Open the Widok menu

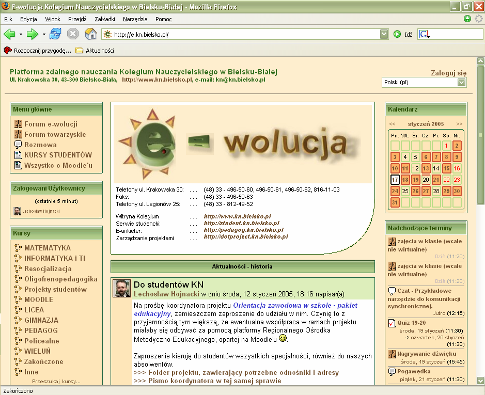pos(52,19)
